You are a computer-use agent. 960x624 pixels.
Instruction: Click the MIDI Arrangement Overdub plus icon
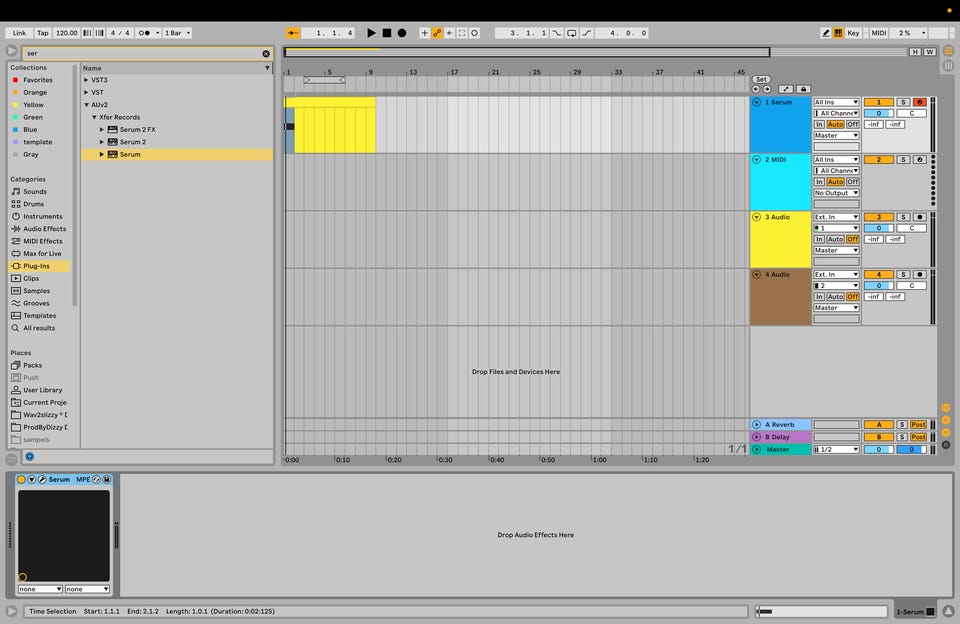(424, 33)
